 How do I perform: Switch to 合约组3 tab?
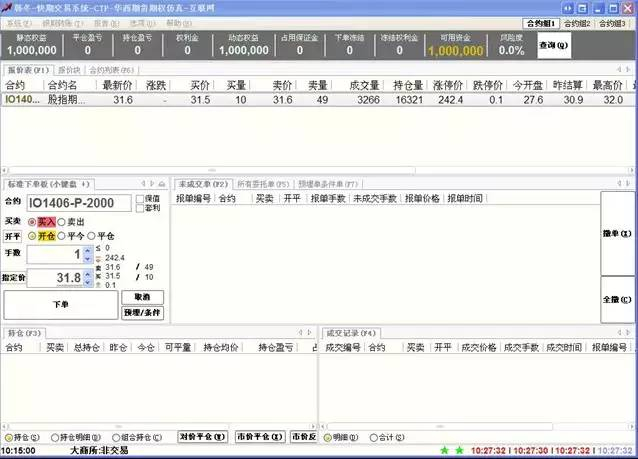click(612, 24)
